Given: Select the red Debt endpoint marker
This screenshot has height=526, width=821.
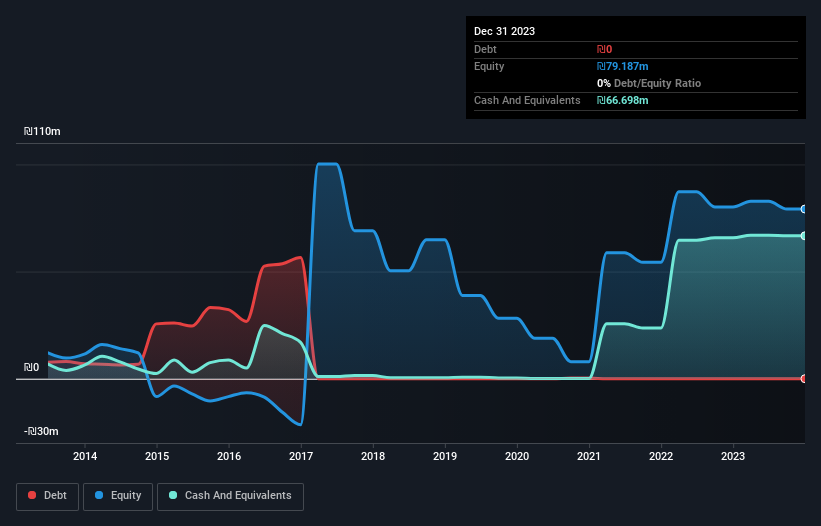Looking at the screenshot, I should 804,378.
